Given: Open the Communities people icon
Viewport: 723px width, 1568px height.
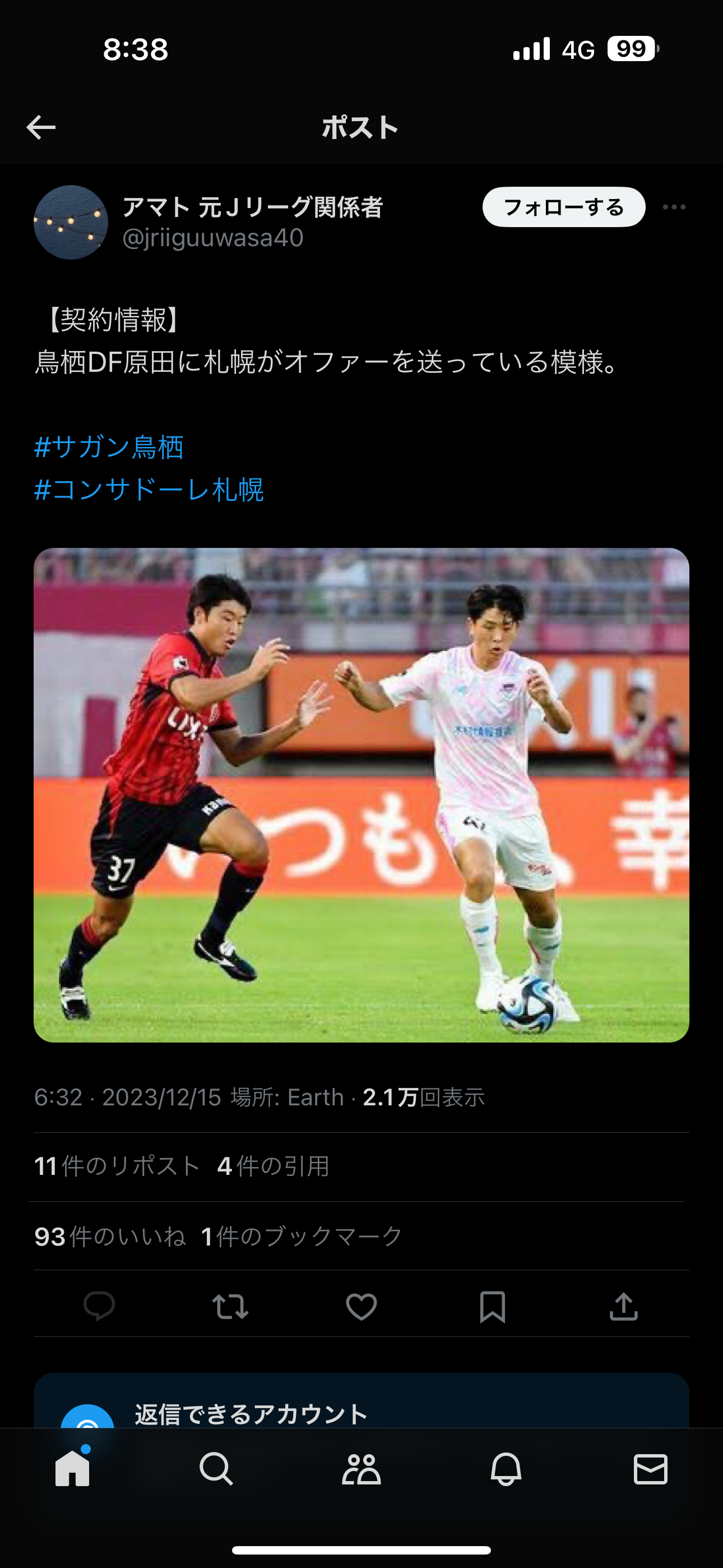Looking at the screenshot, I should click(361, 1469).
